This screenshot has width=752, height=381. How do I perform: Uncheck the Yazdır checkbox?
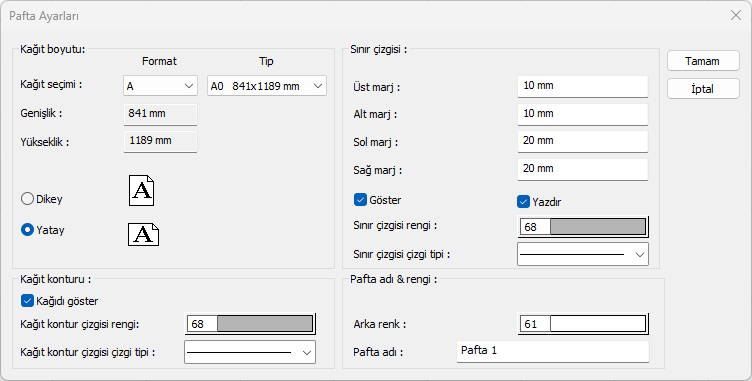click(523, 202)
